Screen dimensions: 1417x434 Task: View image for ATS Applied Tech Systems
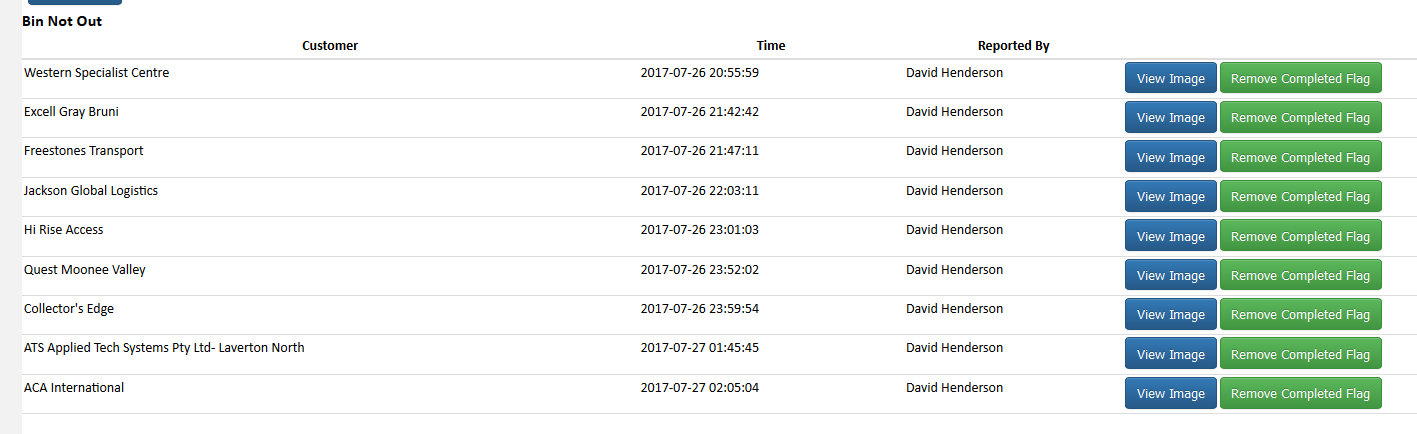click(1171, 354)
